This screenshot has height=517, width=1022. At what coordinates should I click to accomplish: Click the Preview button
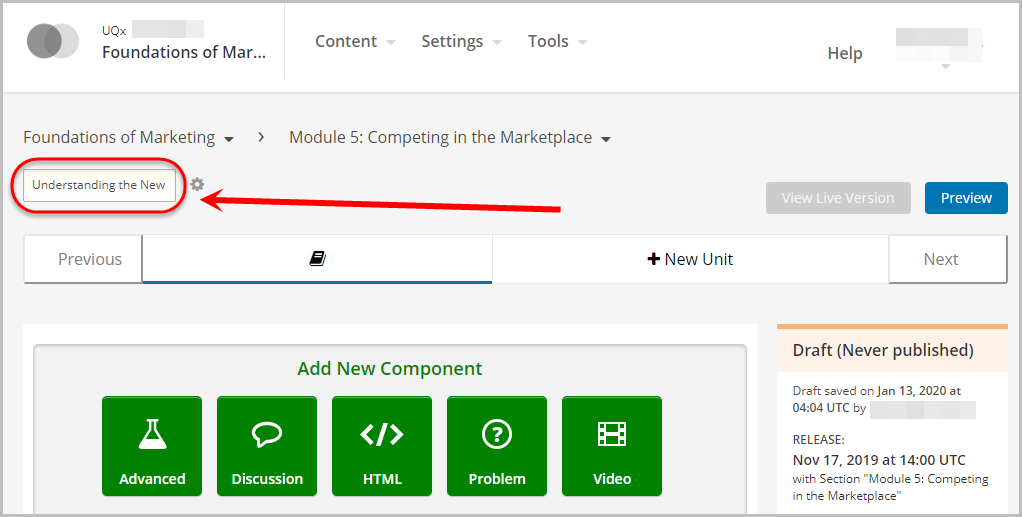click(x=966, y=198)
